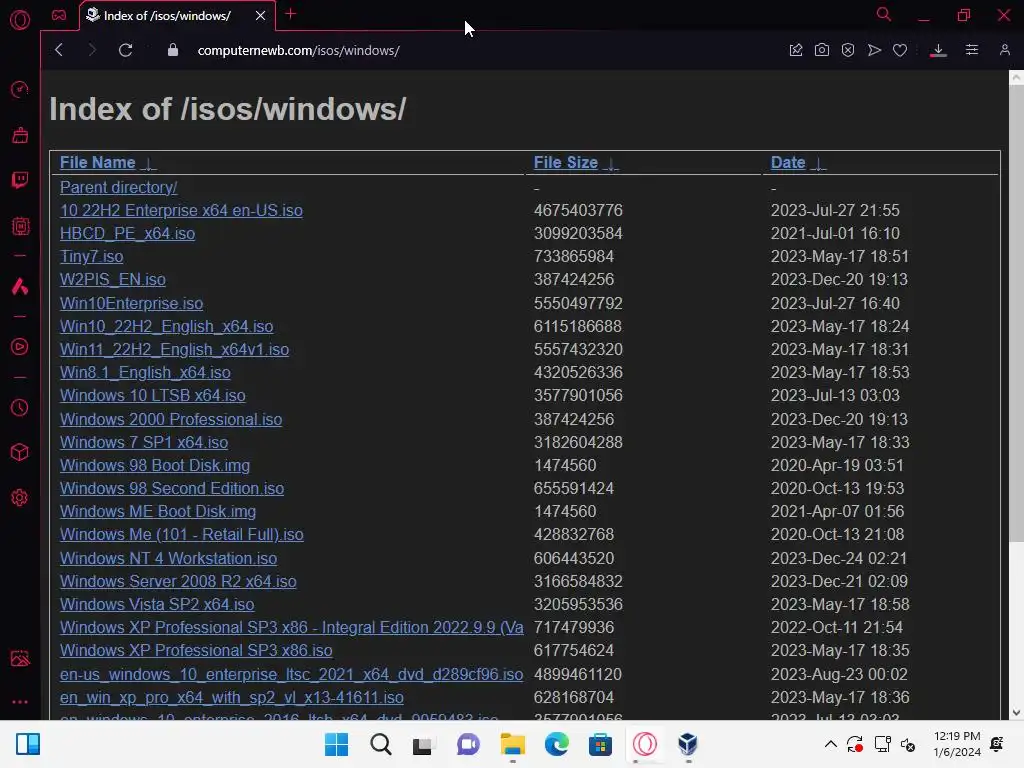
Task: Sort listing by File Size
Action: (566, 163)
